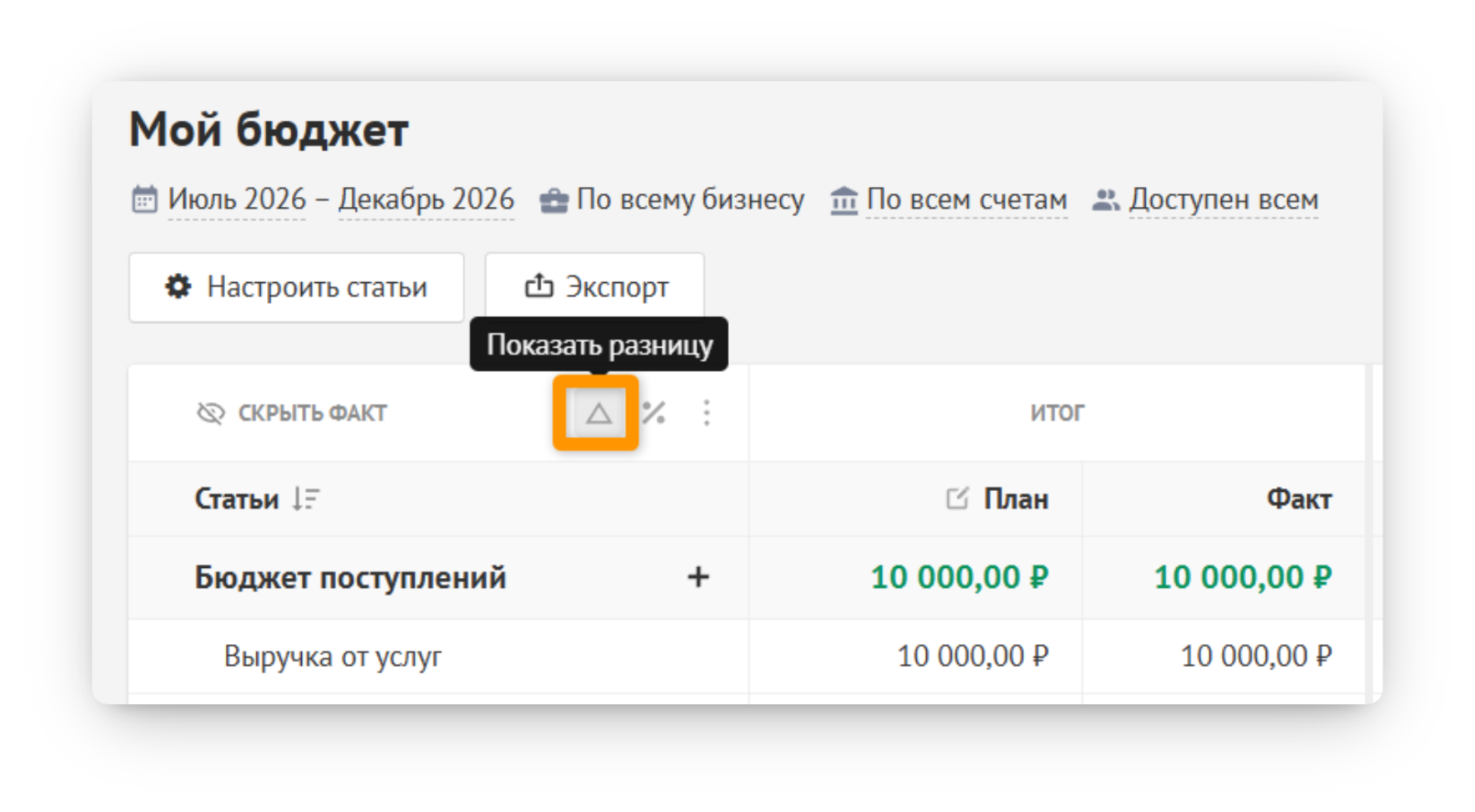The width and height of the screenshot is (1475, 812).
Task: Click the Настроить статьи button
Action: (x=297, y=287)
